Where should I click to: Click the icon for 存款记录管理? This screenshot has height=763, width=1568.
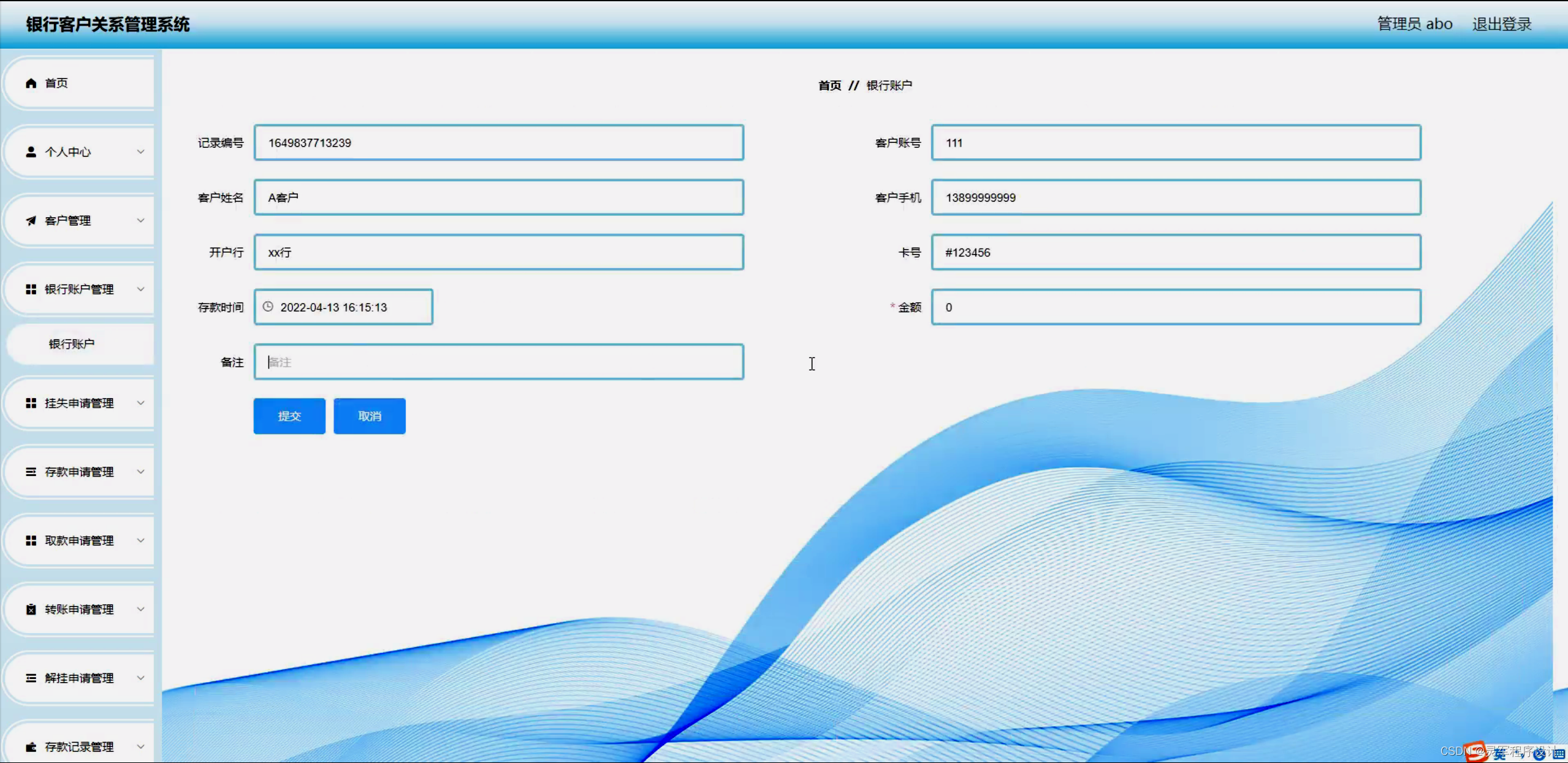(x=31, y=746)
